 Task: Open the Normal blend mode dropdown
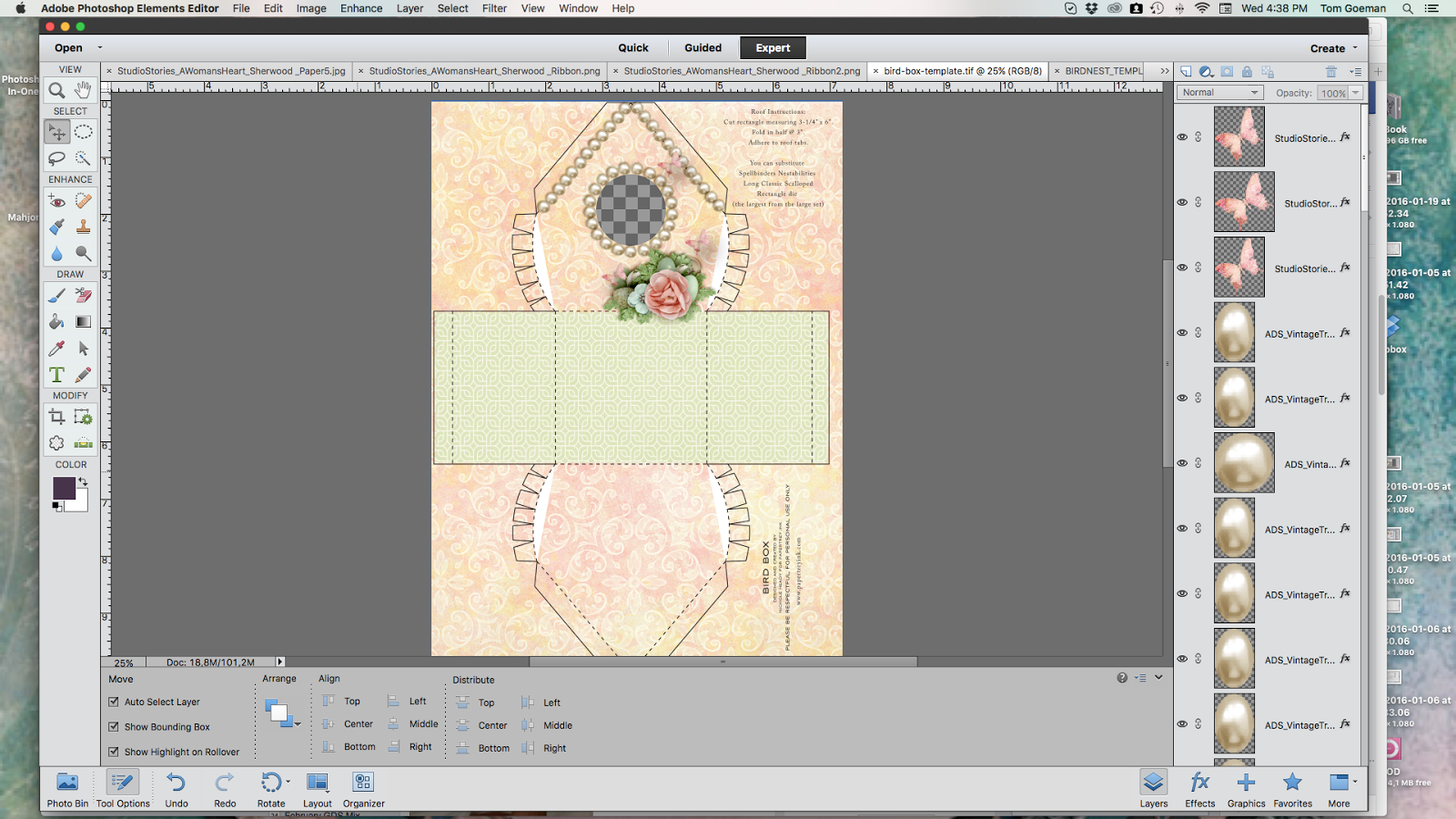(x=1220, y=93)
